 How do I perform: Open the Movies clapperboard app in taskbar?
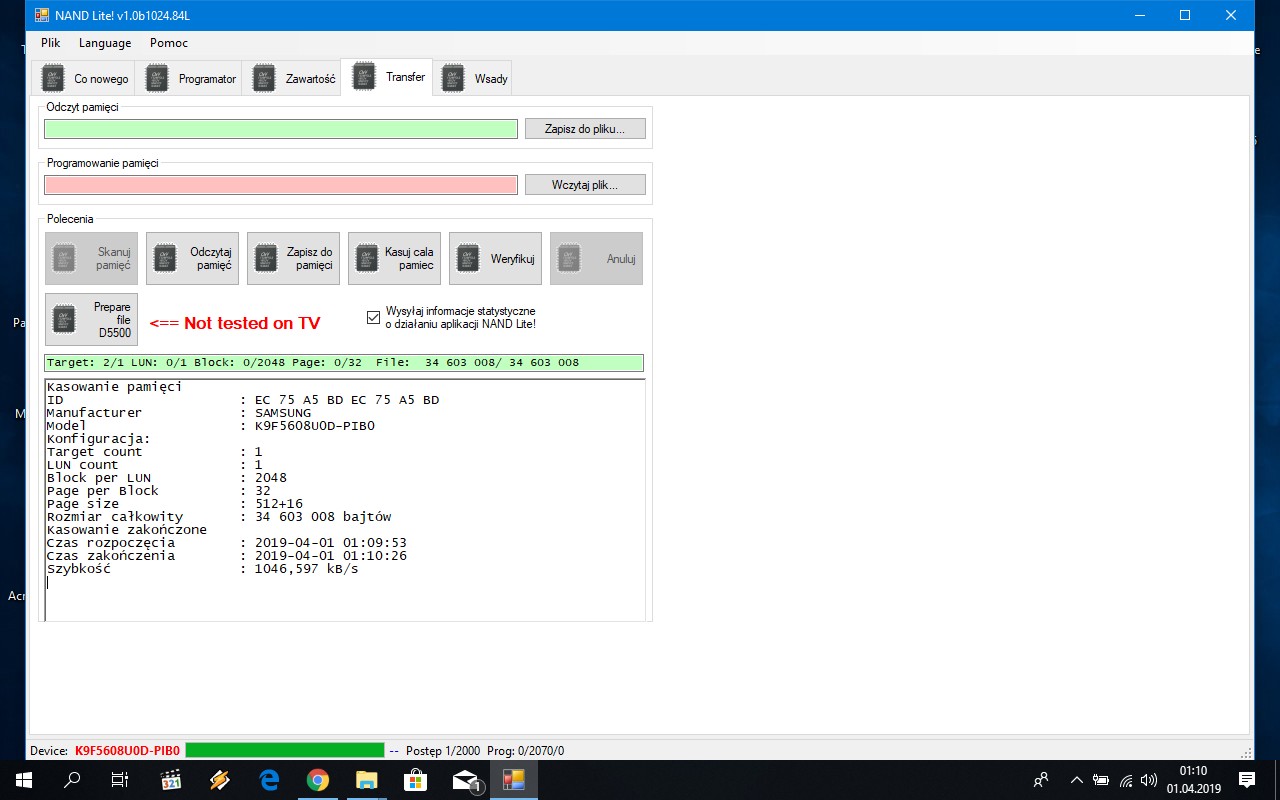171,780
